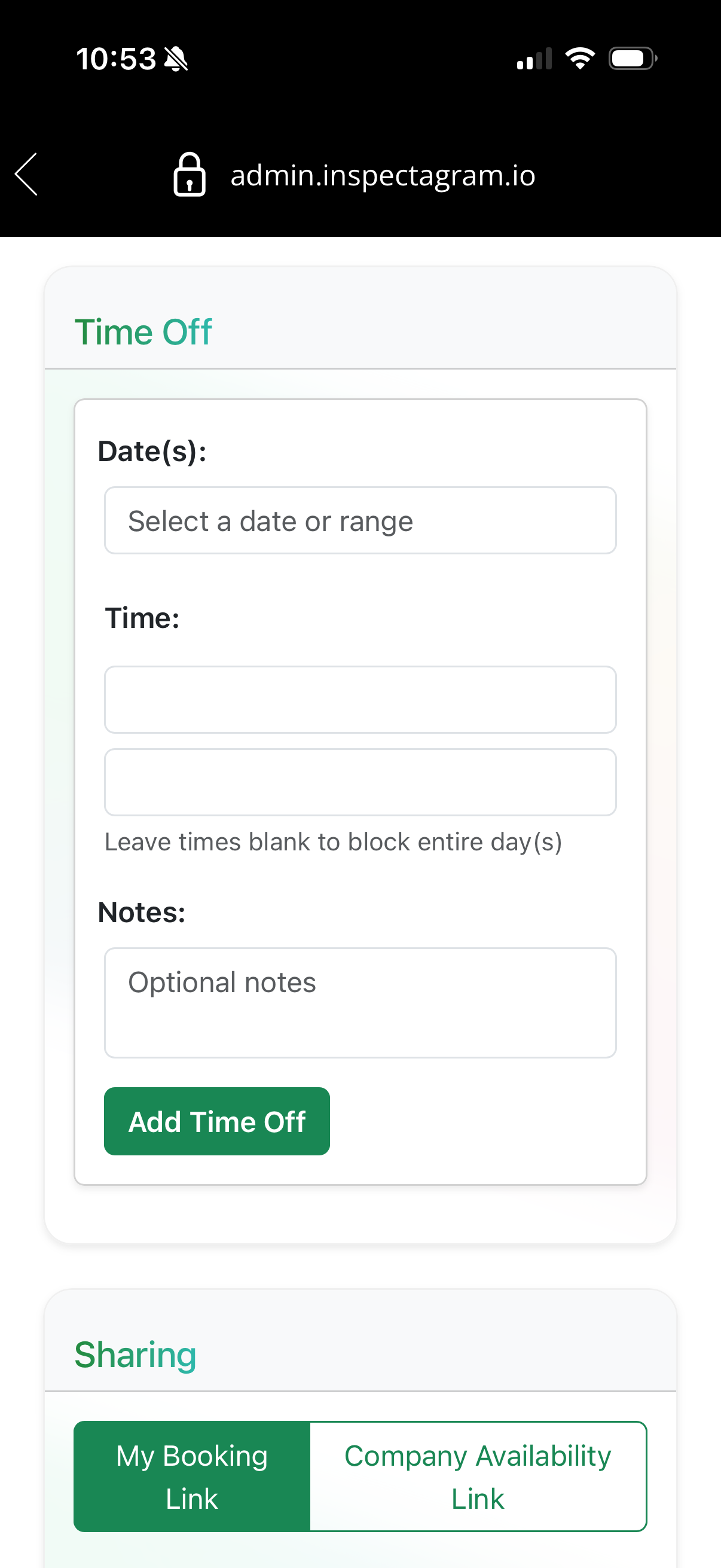Image resolution: width=721 pixels, height=1568 pixels.
Task: Tap the back arrow icon
Action: (x=26, y=174)
